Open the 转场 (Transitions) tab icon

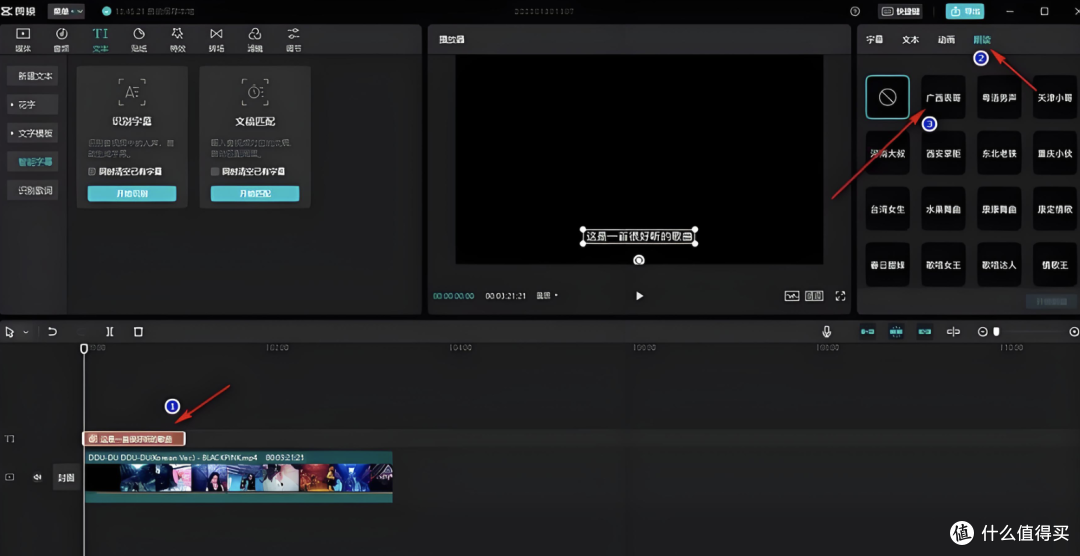point(216,40)
